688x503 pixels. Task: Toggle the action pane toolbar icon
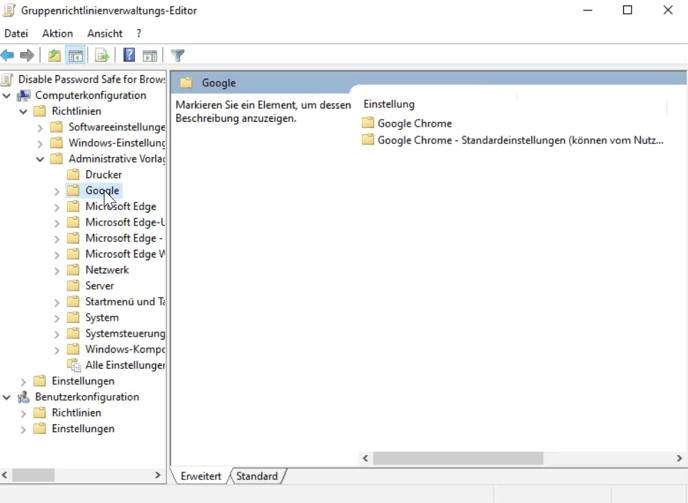[150, 56]
